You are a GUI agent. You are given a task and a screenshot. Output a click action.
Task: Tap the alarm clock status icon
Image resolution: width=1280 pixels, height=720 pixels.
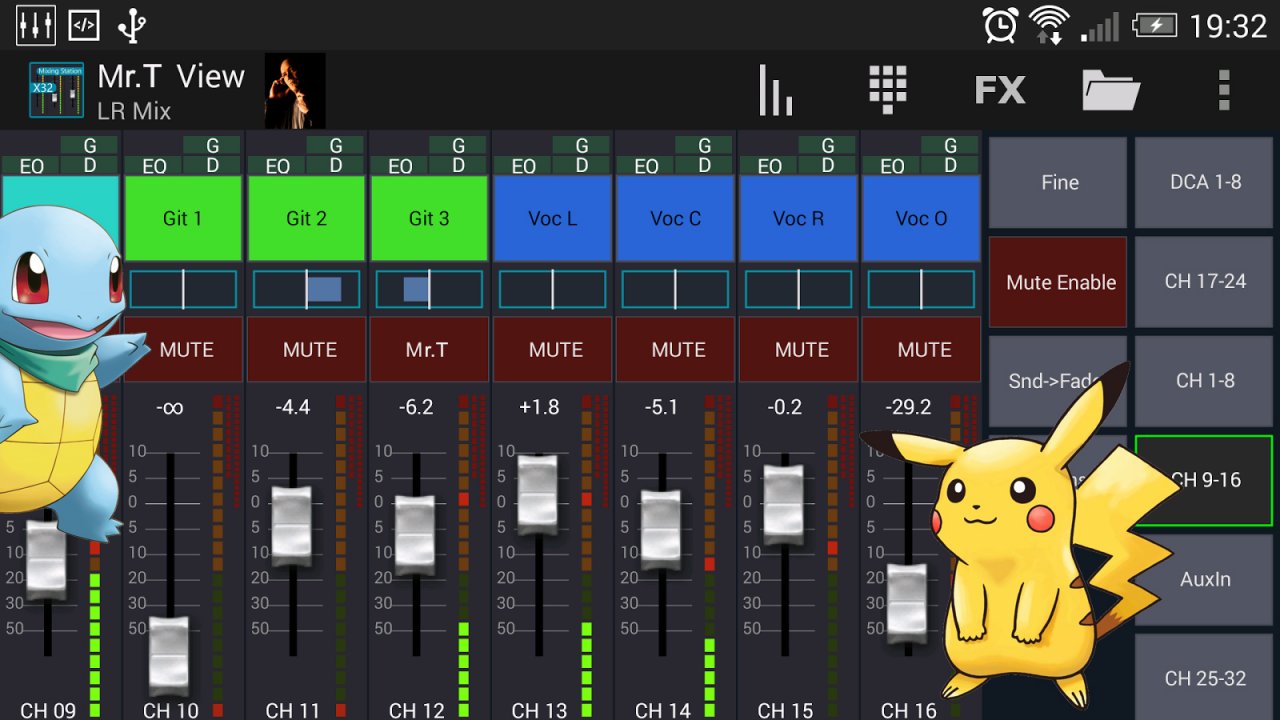pos(1000,25)
